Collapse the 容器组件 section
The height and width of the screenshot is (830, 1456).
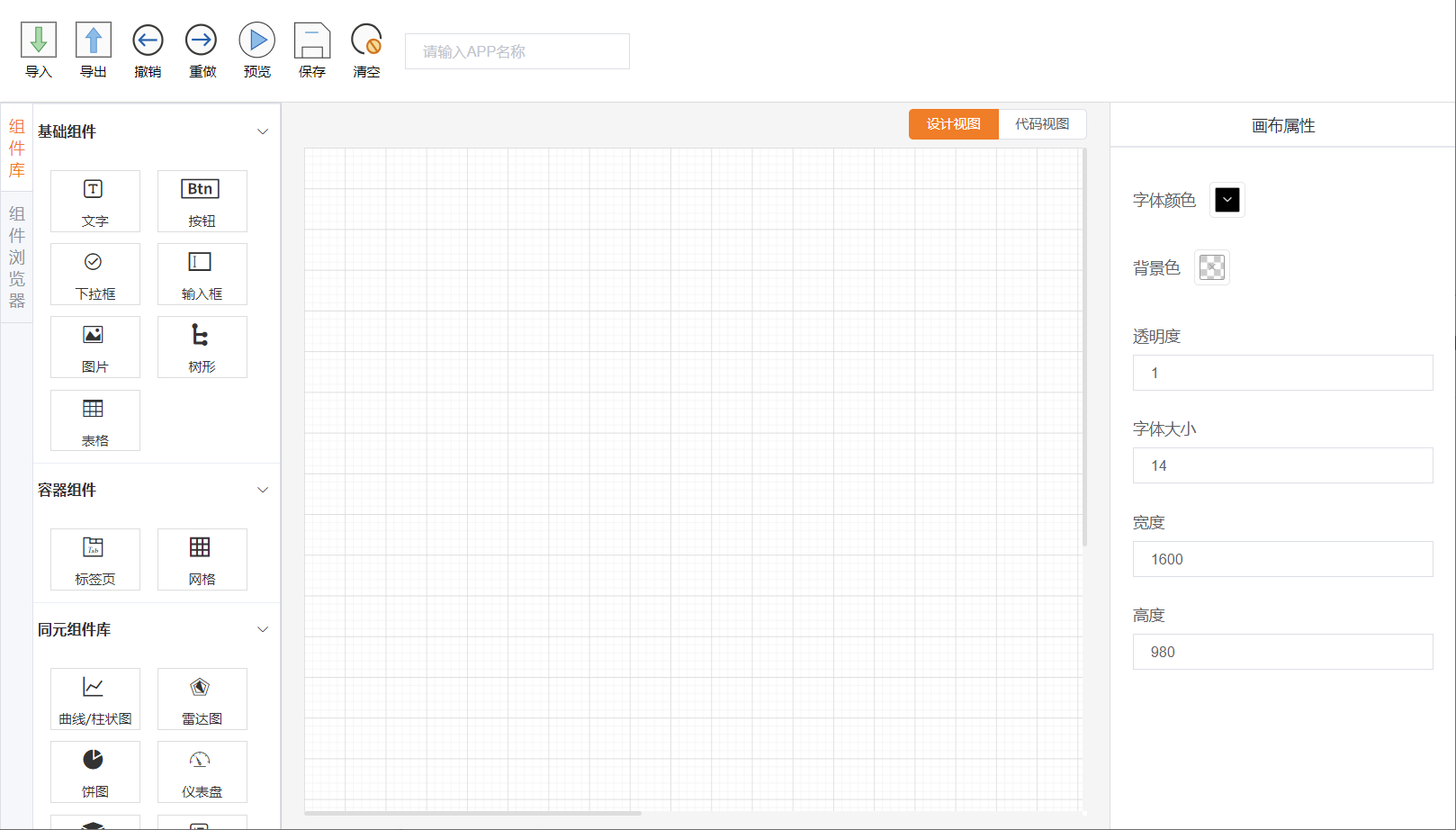pyautogui.click(x=263, y=490)
